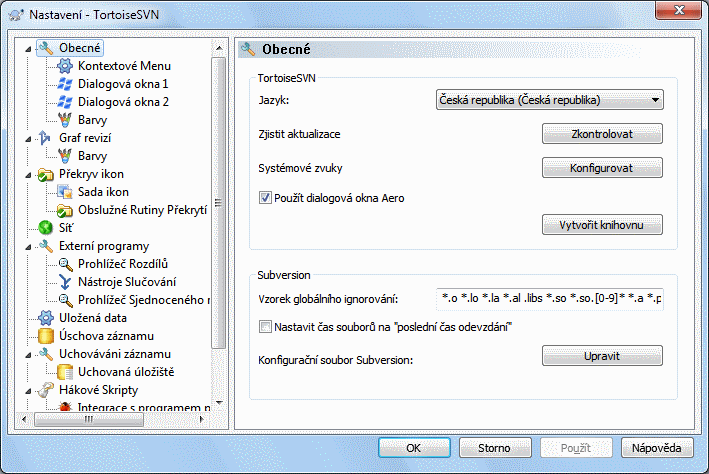
Task: Click the paint icon of Barvy under Obecné
Action: tap(65, 120)
